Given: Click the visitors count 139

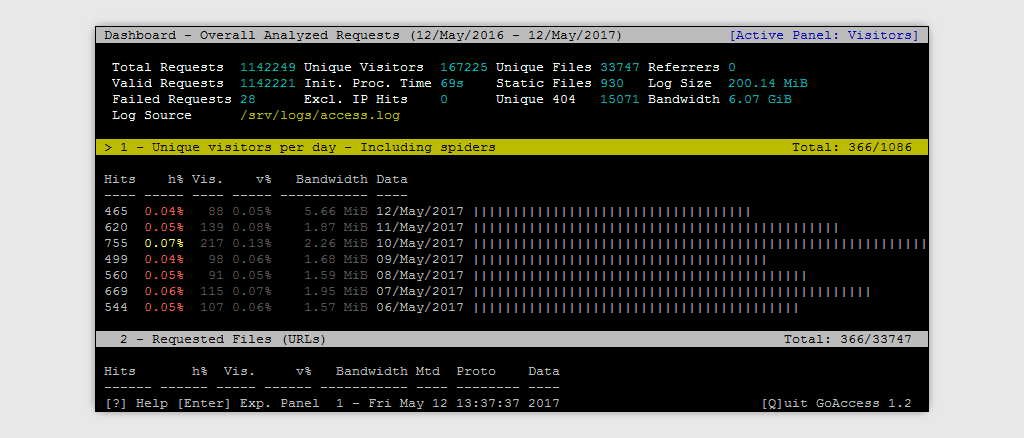Looking at the screenshot, I should (212, 228).
